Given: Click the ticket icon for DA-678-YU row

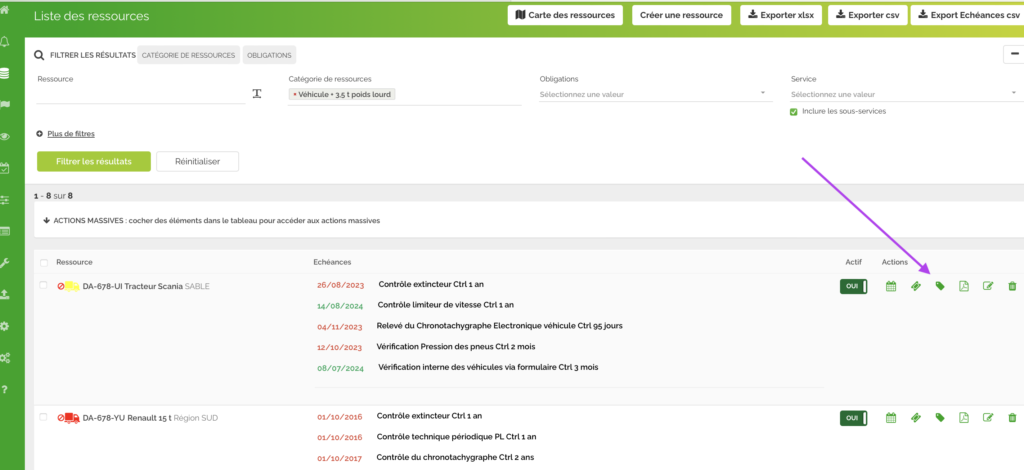Looking at the screenshot, I should pyautogui.click(x=915, y=417).
